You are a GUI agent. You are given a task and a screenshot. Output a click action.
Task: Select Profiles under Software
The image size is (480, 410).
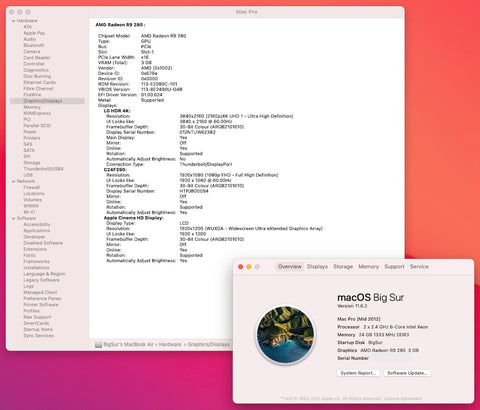[31, 311]
